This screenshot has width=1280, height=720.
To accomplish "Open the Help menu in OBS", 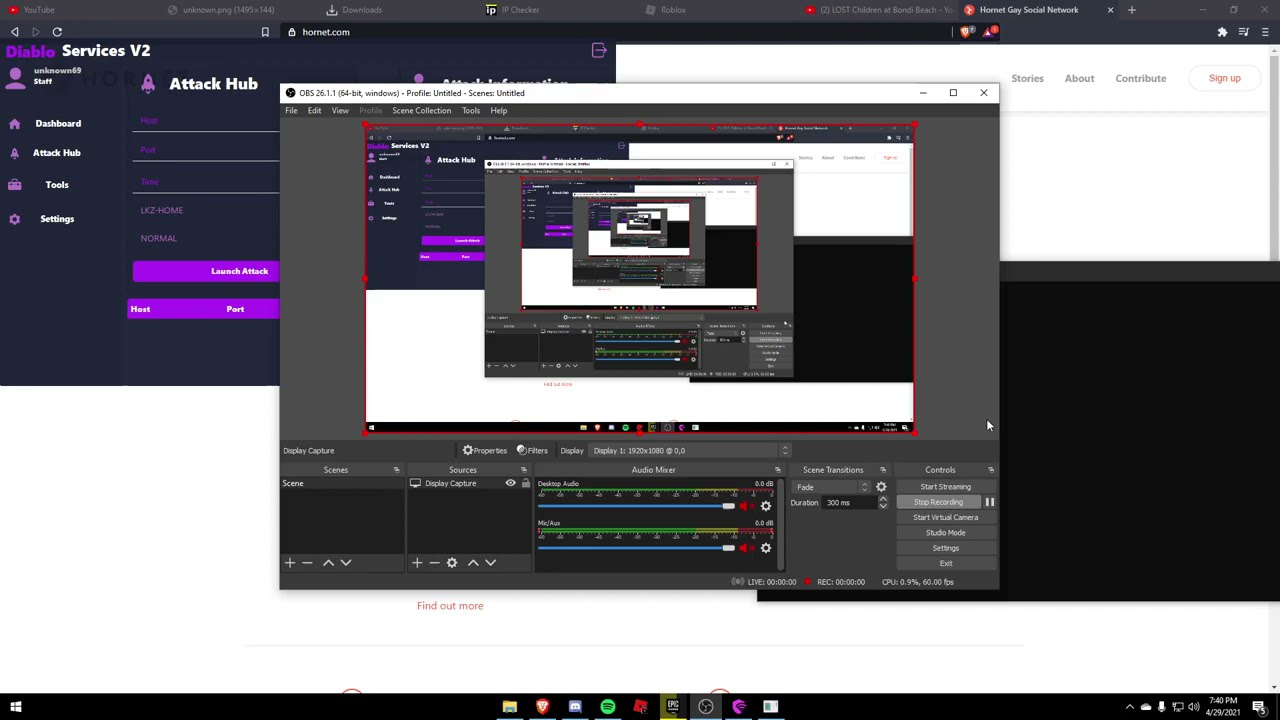I will pos(498,111).
